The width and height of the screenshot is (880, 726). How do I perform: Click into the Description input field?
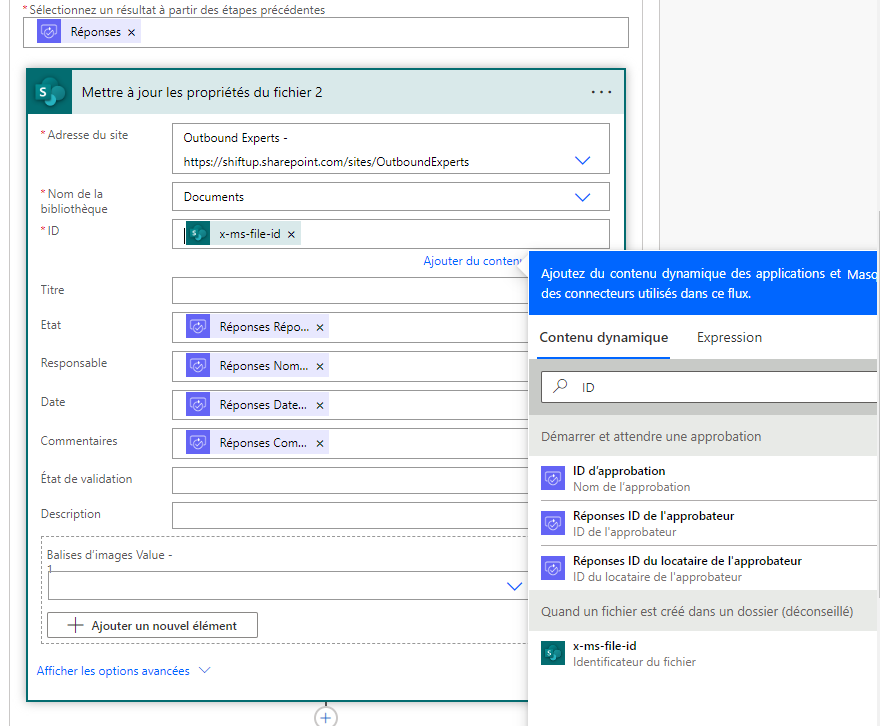point(350,515)
